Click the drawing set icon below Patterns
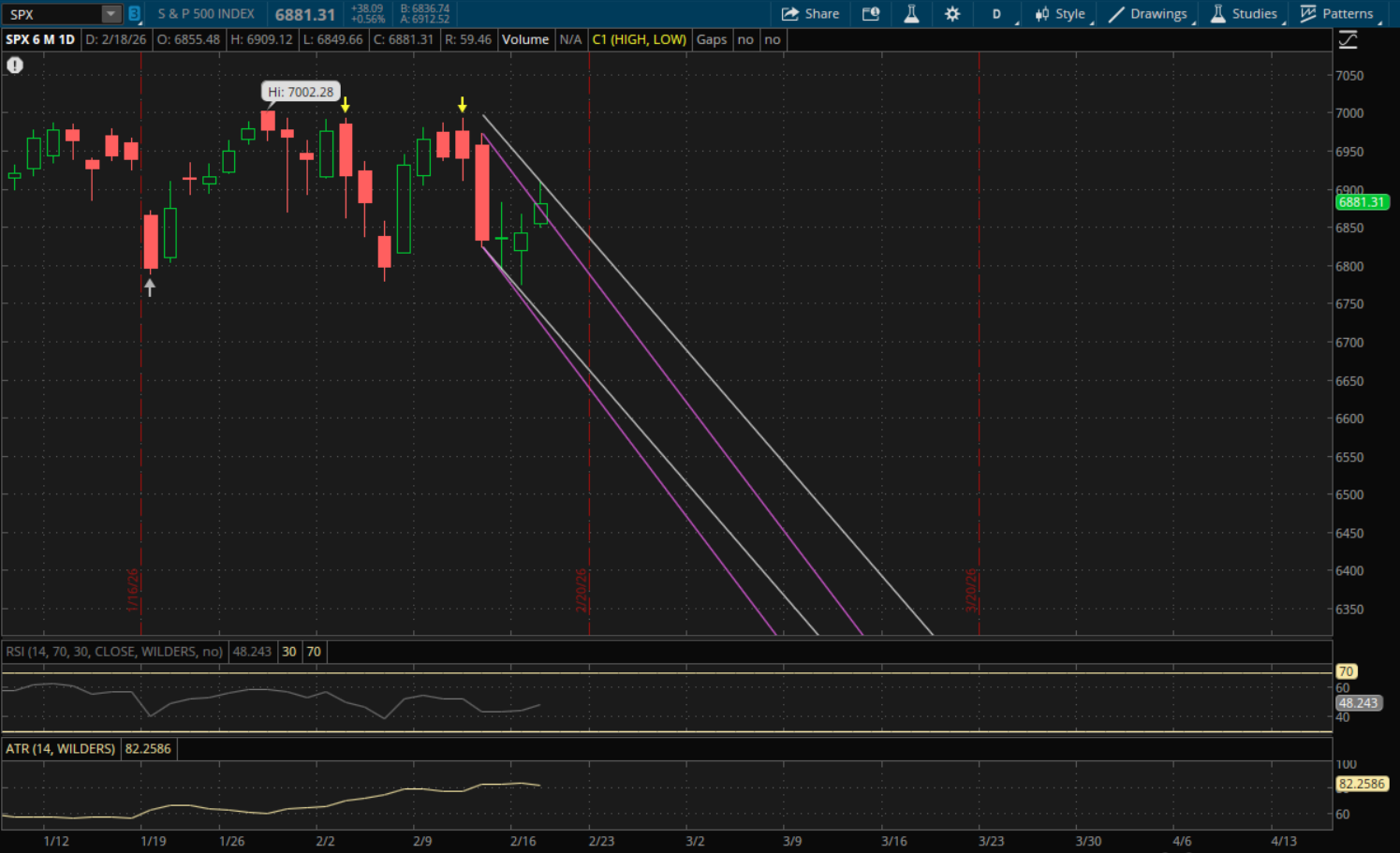 1348,40
